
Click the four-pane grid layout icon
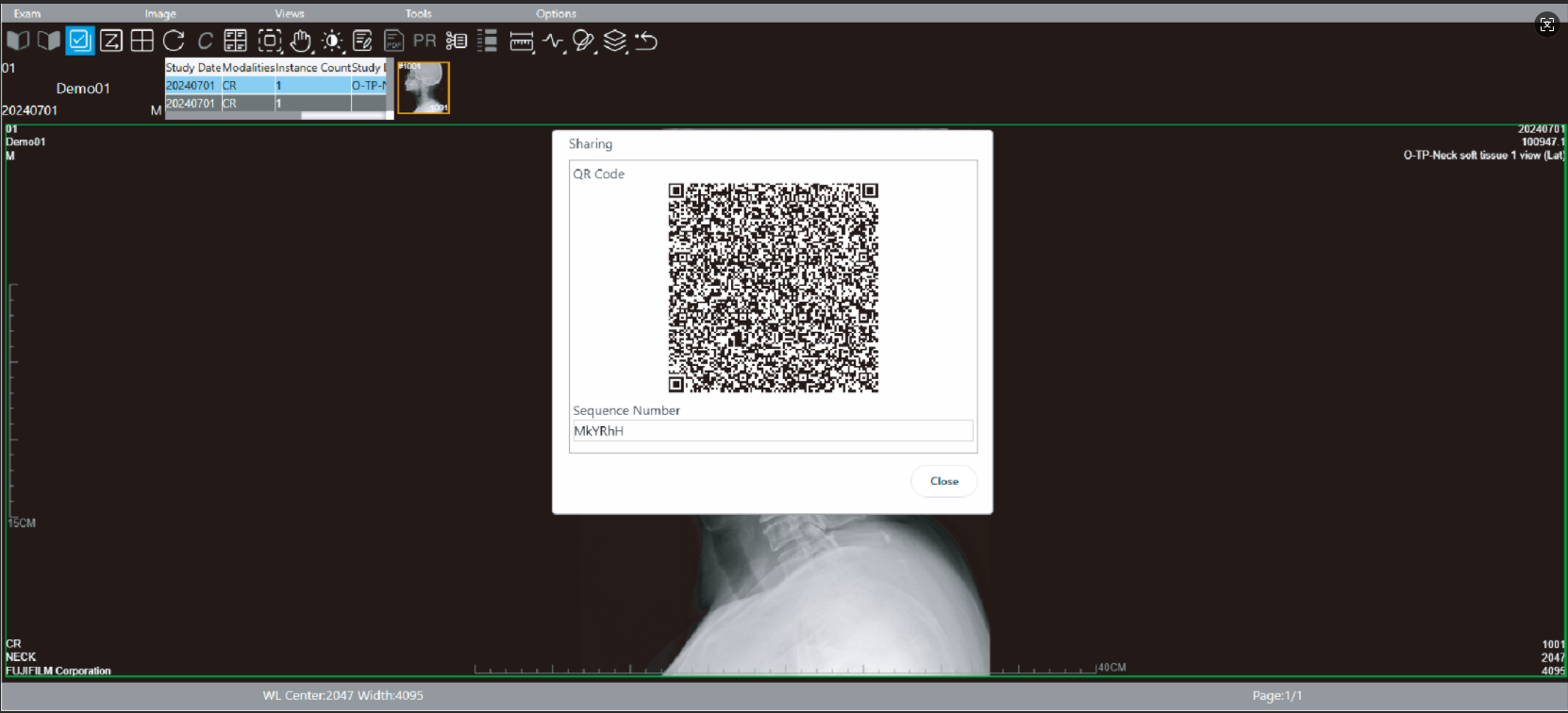click(x=142, y=41)
